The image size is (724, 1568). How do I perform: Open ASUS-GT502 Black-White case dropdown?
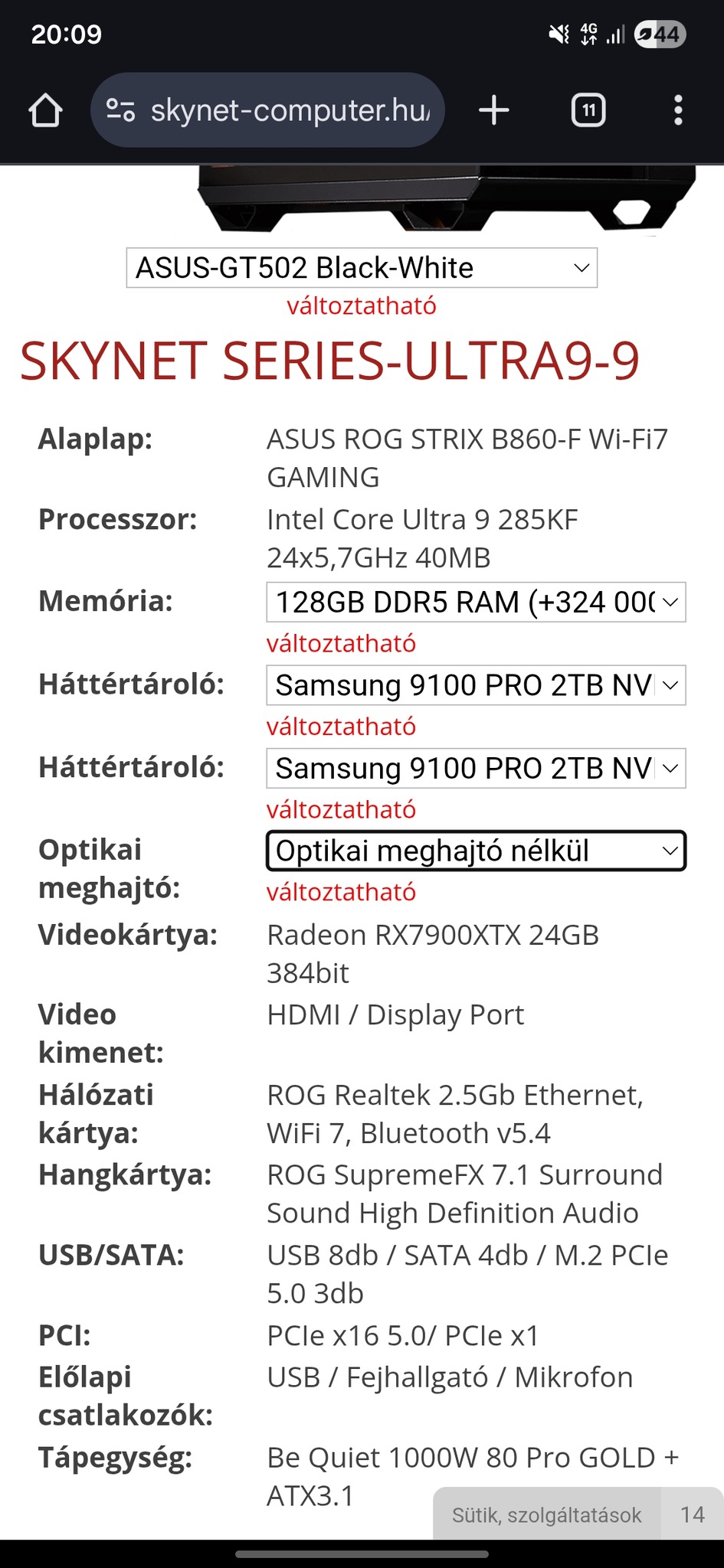(x=362, y=268)
